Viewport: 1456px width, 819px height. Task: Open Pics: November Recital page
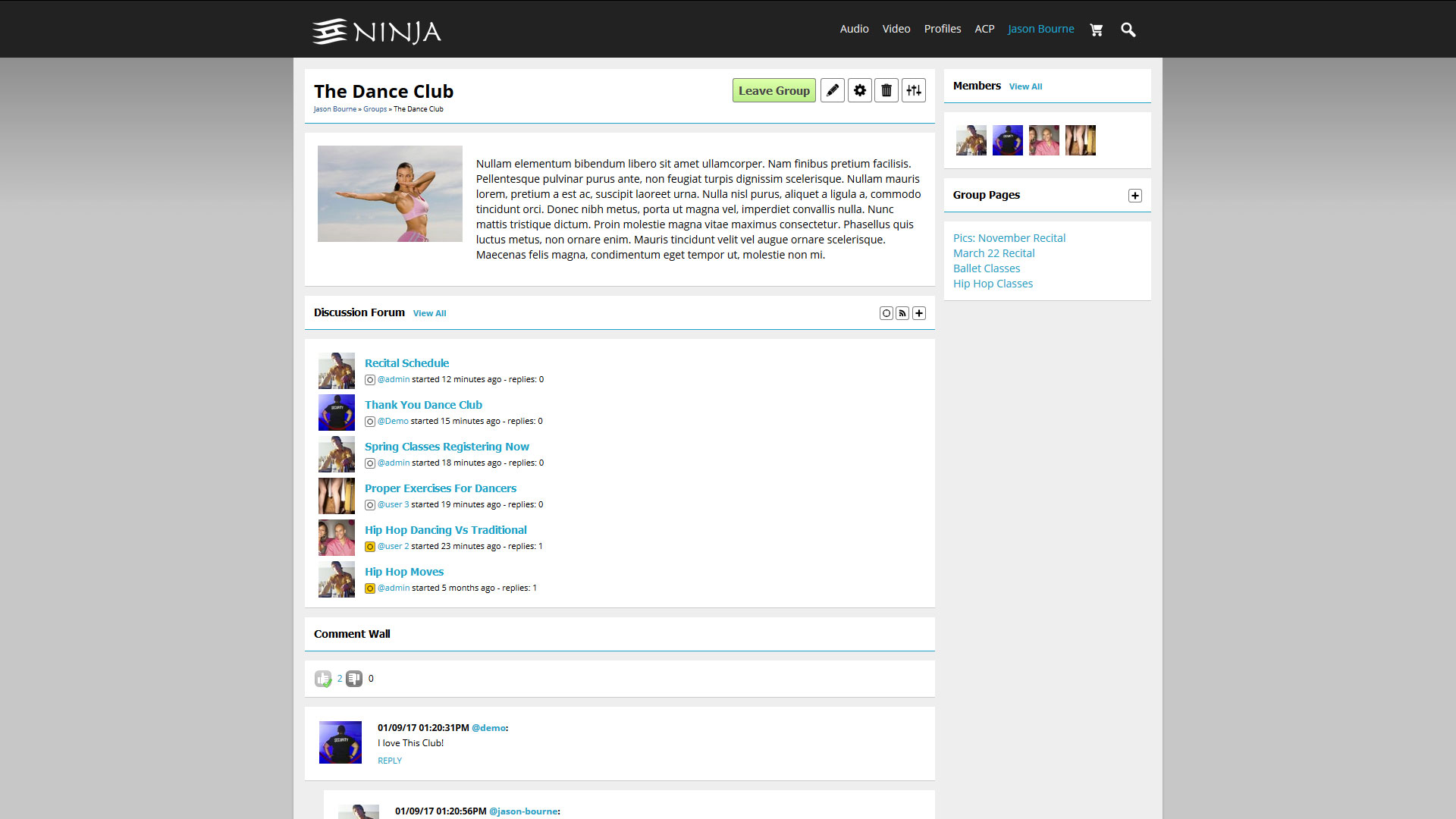click(1009, 238)
